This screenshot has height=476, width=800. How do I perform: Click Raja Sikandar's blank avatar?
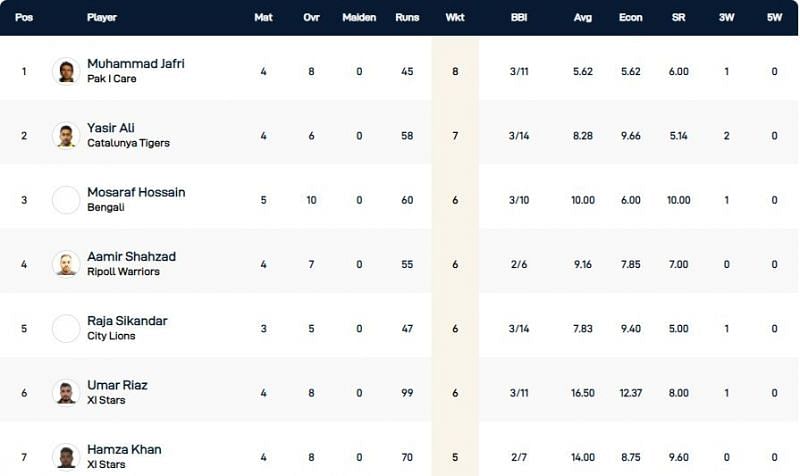(66, 328)
